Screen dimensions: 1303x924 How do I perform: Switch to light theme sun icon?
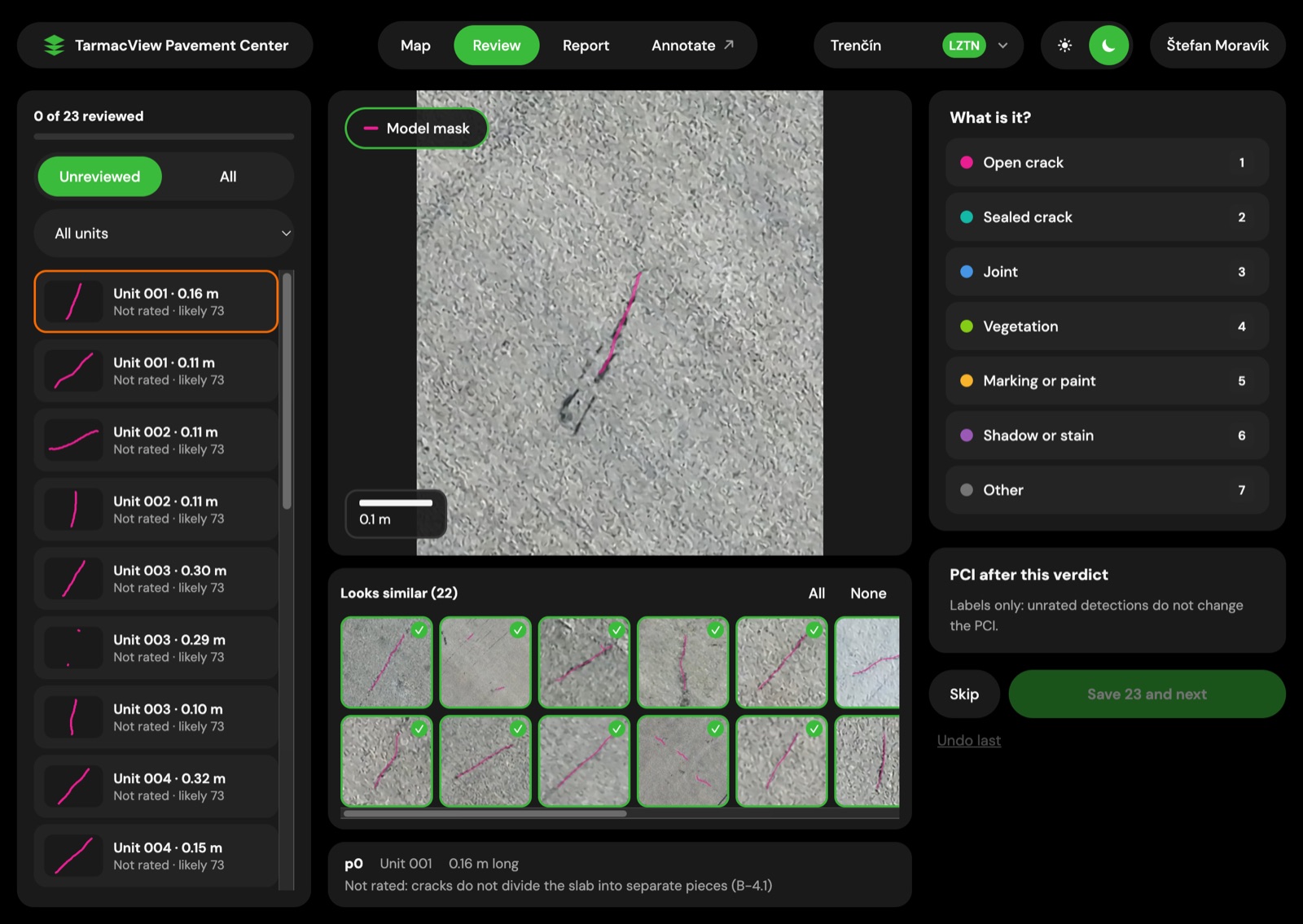1064,46
